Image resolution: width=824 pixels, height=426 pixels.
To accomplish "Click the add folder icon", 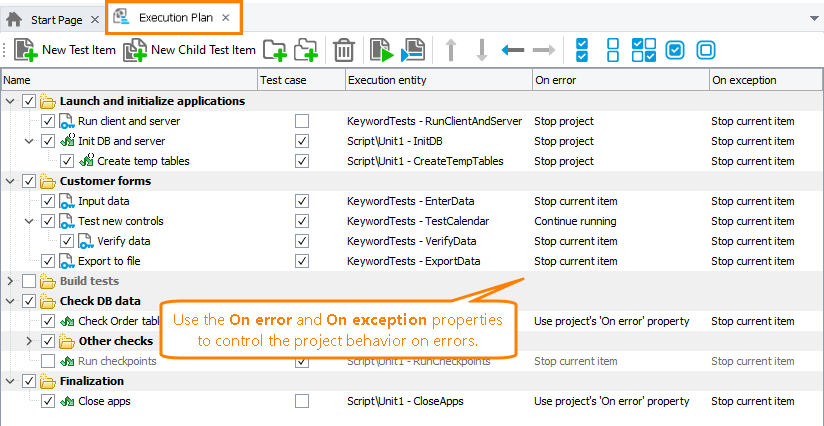I will (x=274, y=50).
